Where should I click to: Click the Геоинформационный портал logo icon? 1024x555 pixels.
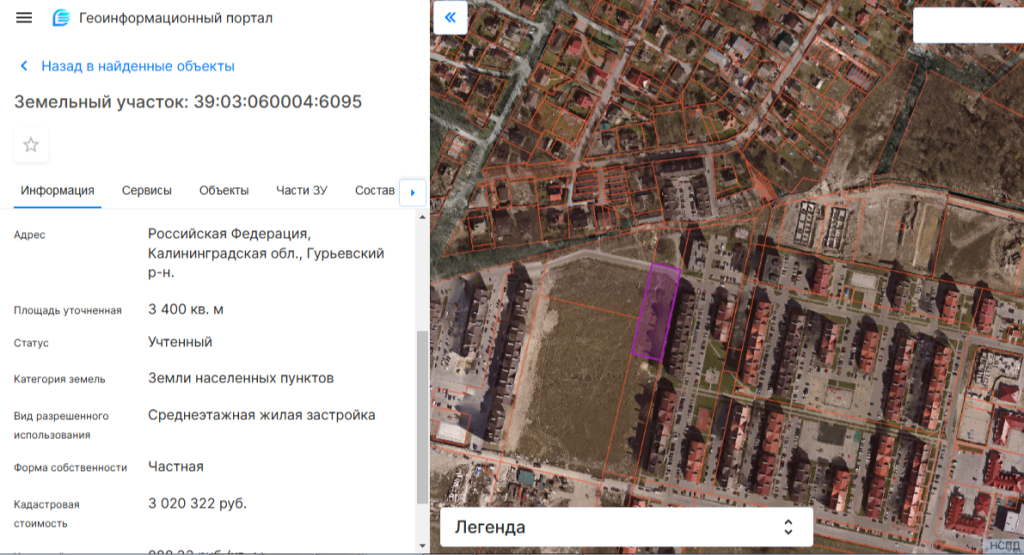(61, 18)
